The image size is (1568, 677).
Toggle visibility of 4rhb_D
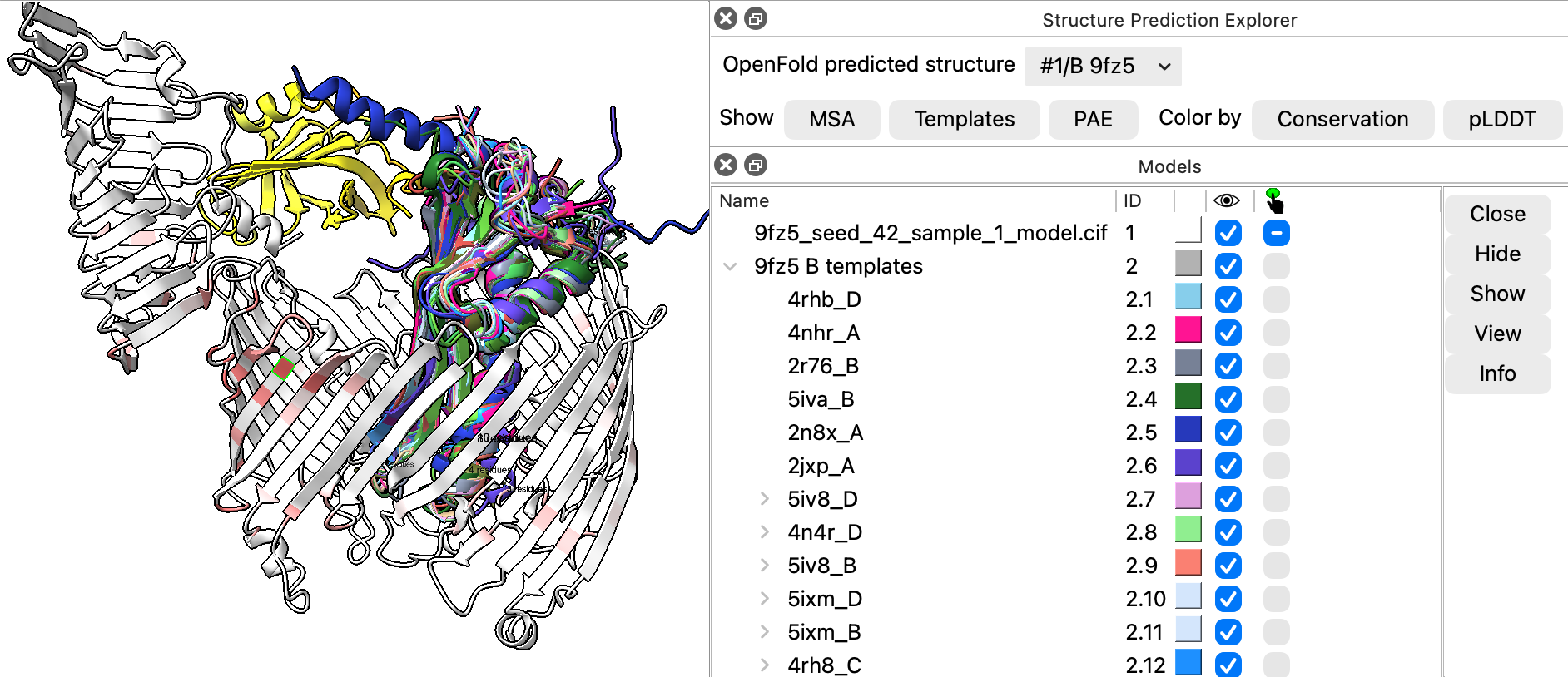1228,299
